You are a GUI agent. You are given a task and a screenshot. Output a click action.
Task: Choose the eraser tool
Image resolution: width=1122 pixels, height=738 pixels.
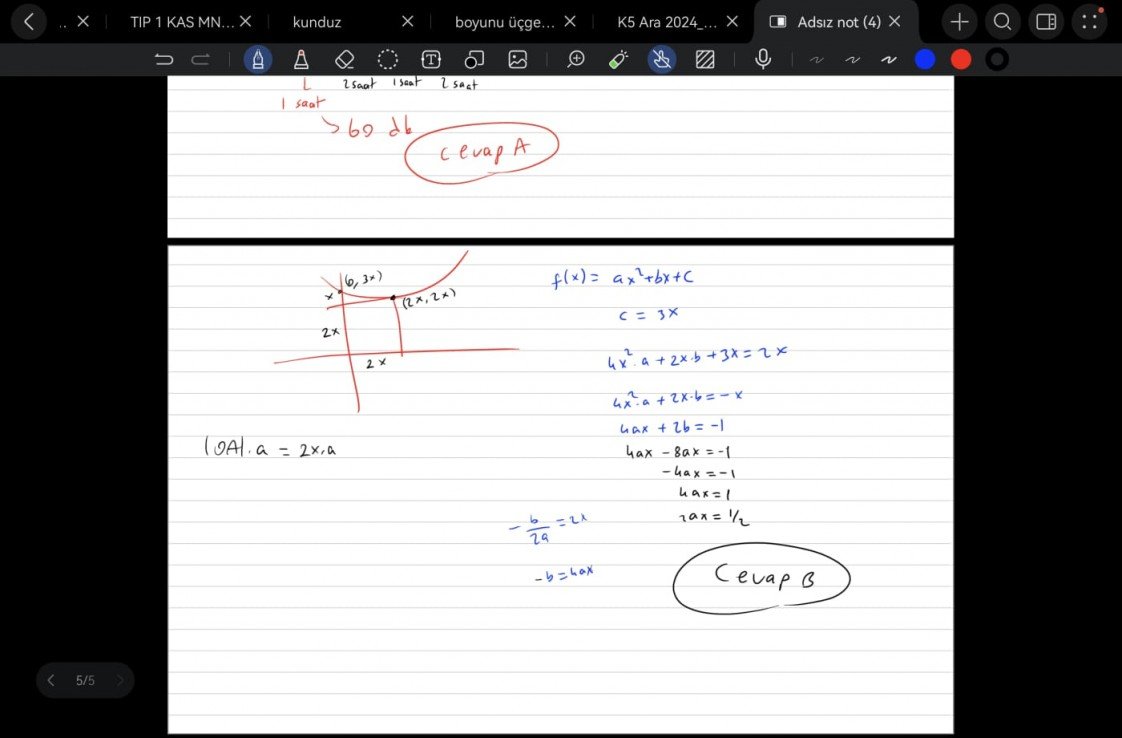(344, 60)
